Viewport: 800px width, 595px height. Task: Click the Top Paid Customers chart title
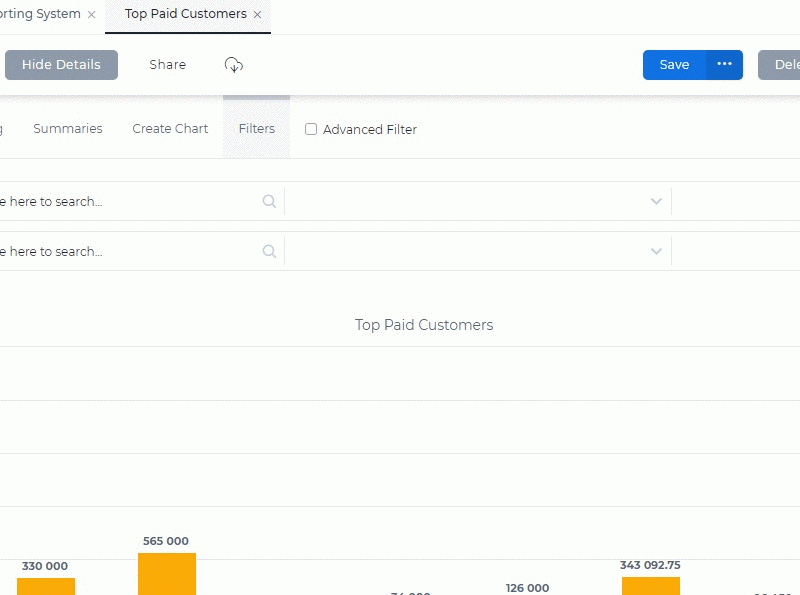[x=424, y=325]
